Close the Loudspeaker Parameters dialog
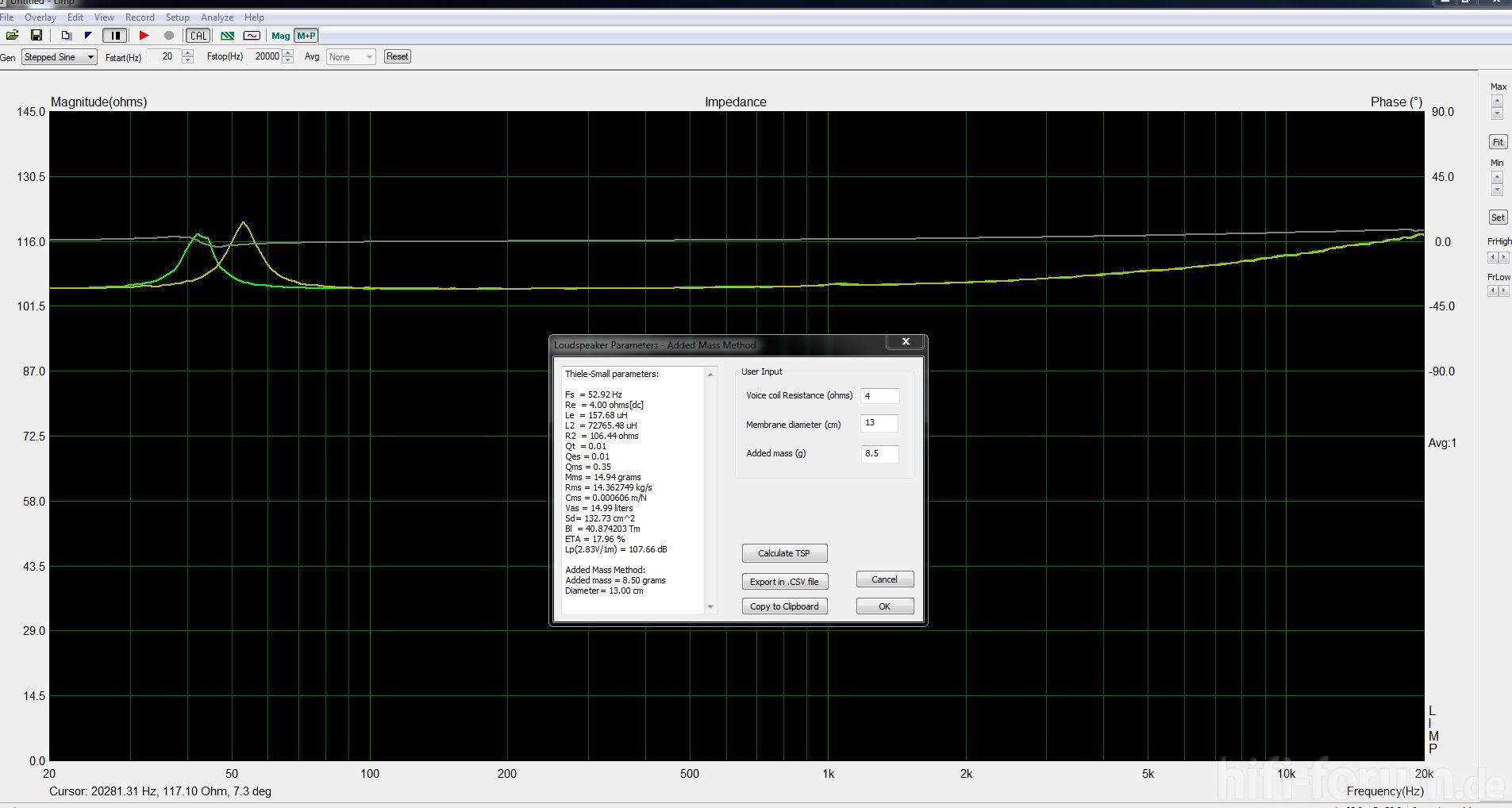The width and height of the screenshot is (1512, 808). (x=906, y=341)
